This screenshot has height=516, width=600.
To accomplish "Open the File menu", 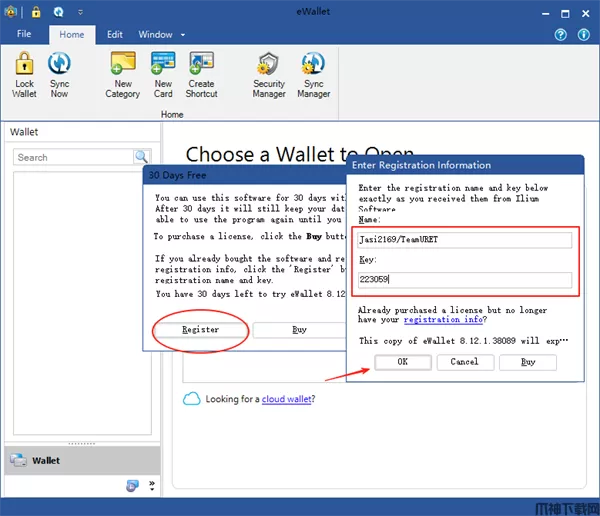I will (24, 34).
